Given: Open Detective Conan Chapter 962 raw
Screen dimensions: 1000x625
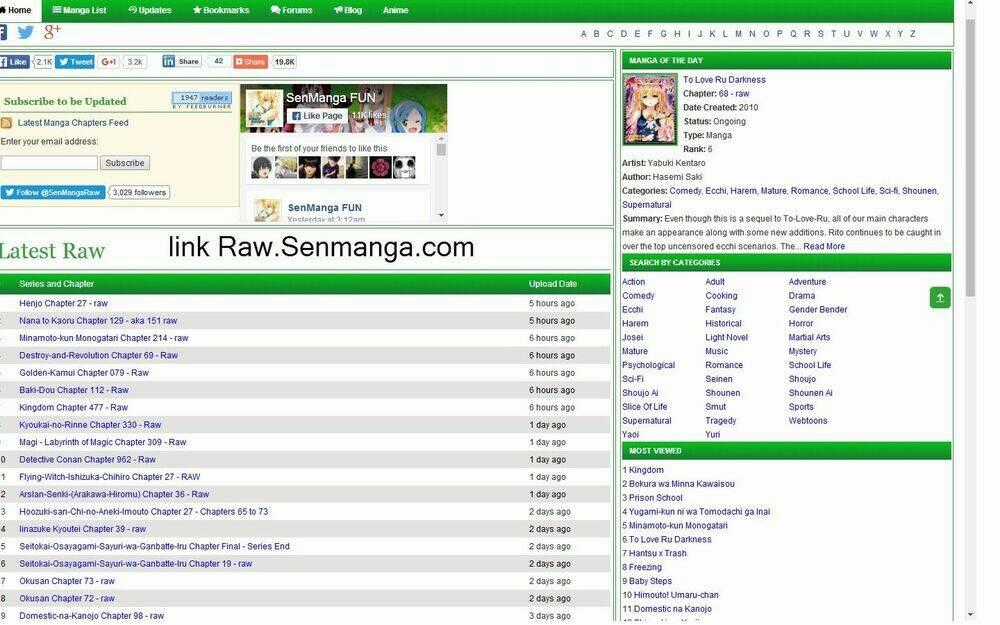Looking at the screenshot, I should (87, 460).
